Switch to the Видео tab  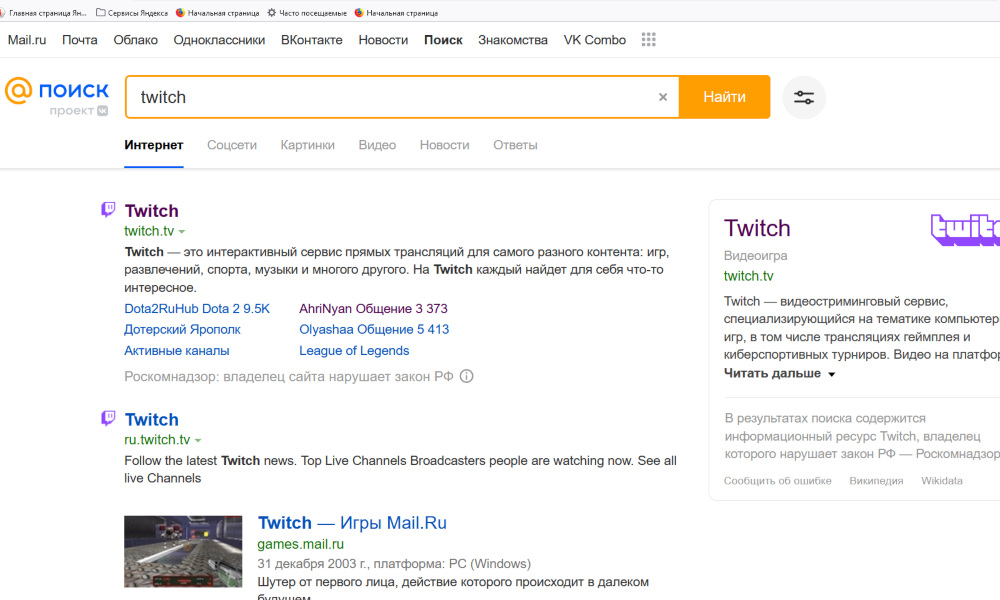[377, 145]
